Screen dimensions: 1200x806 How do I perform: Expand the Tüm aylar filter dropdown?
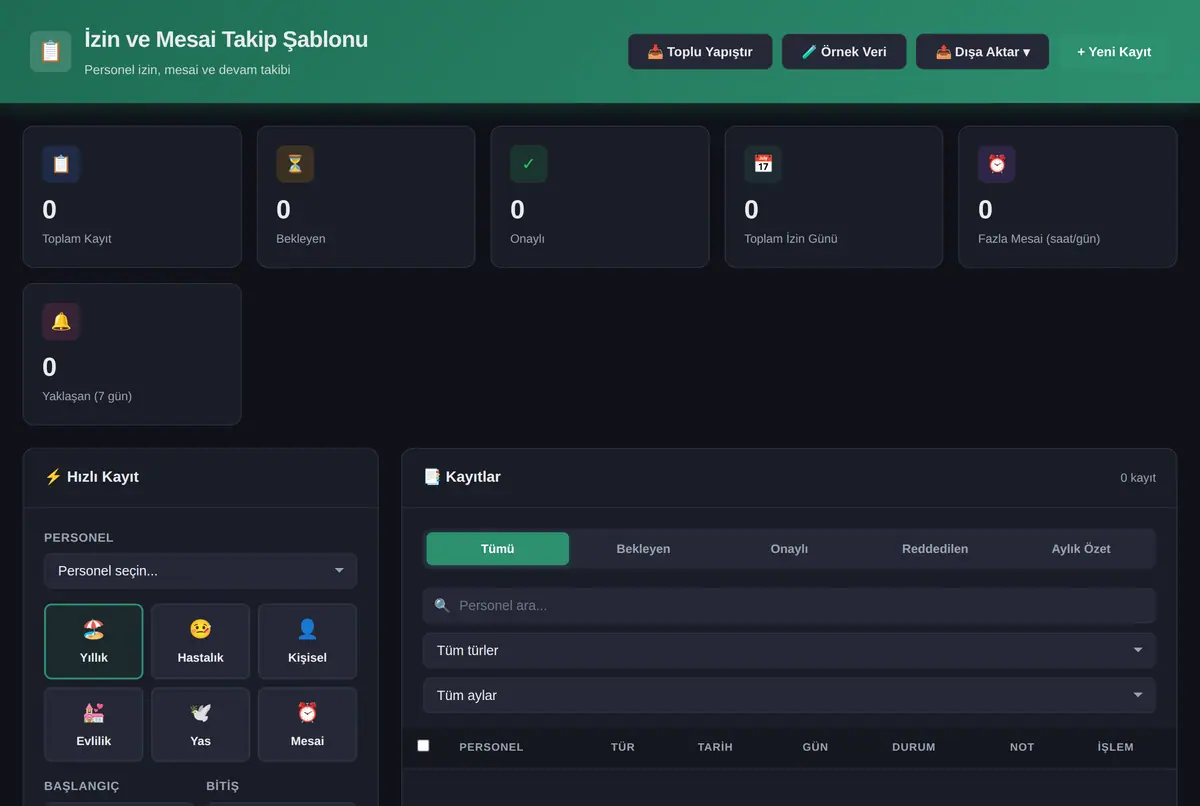point(789,695)
